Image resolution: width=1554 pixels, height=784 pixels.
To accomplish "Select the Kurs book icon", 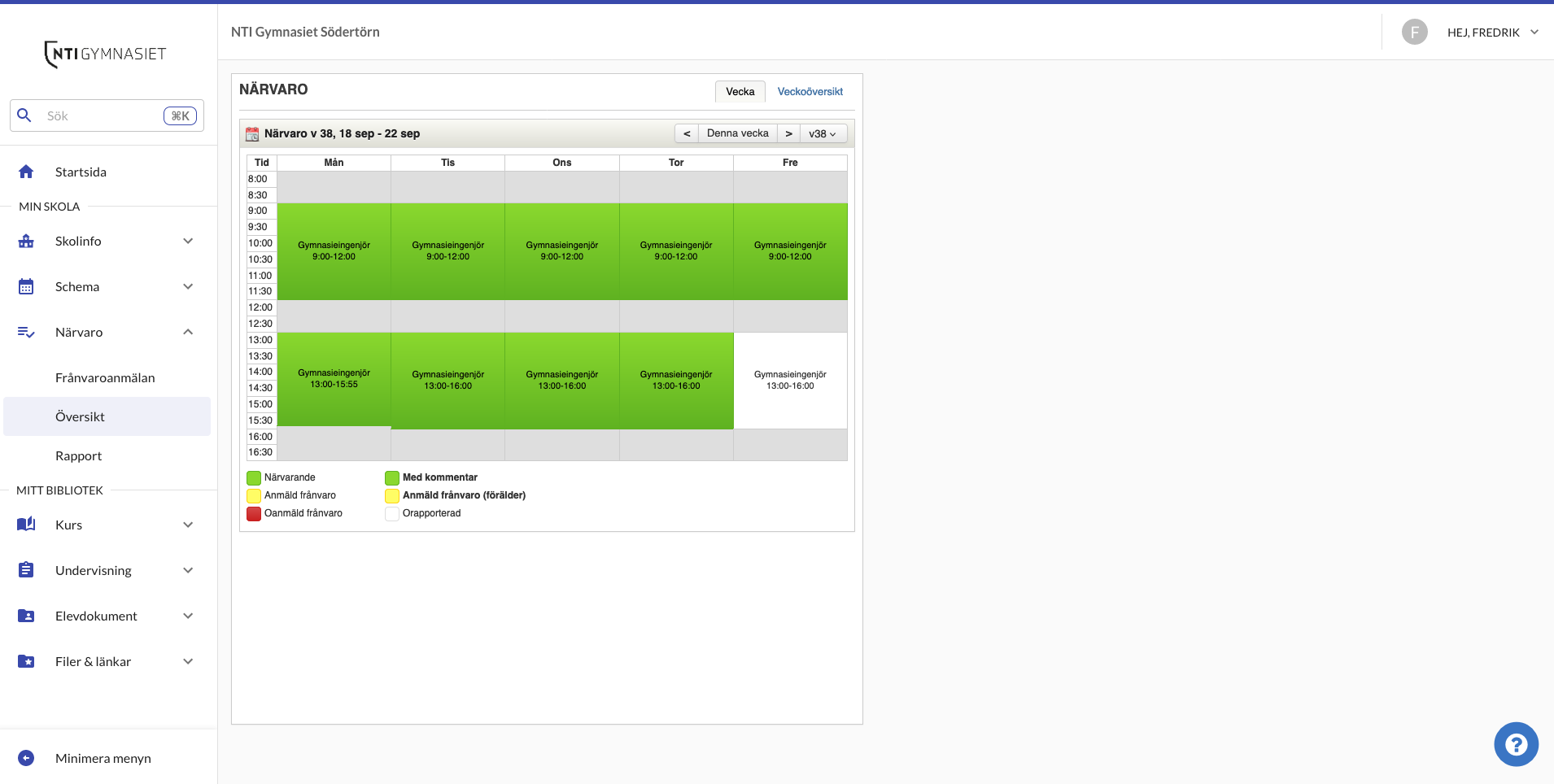I will pyautogui.click(x=25, y=524).
